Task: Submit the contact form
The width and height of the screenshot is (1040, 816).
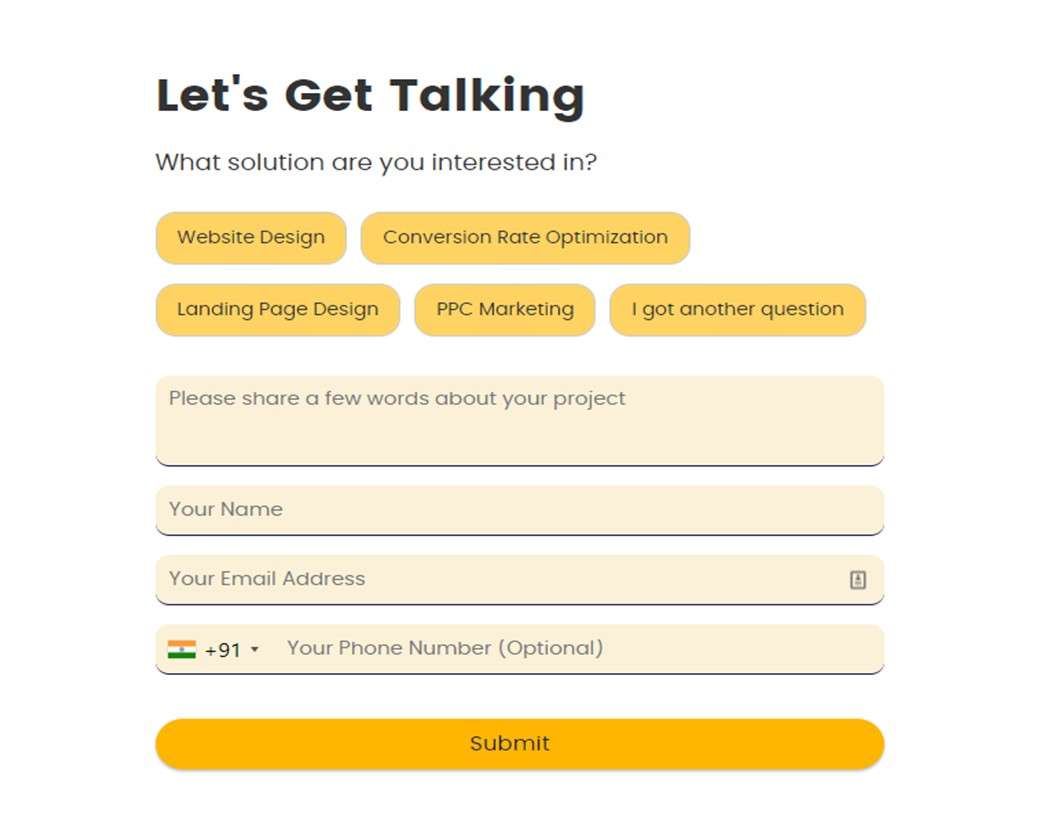Action: pyautogui.click(x=520, y=744)
